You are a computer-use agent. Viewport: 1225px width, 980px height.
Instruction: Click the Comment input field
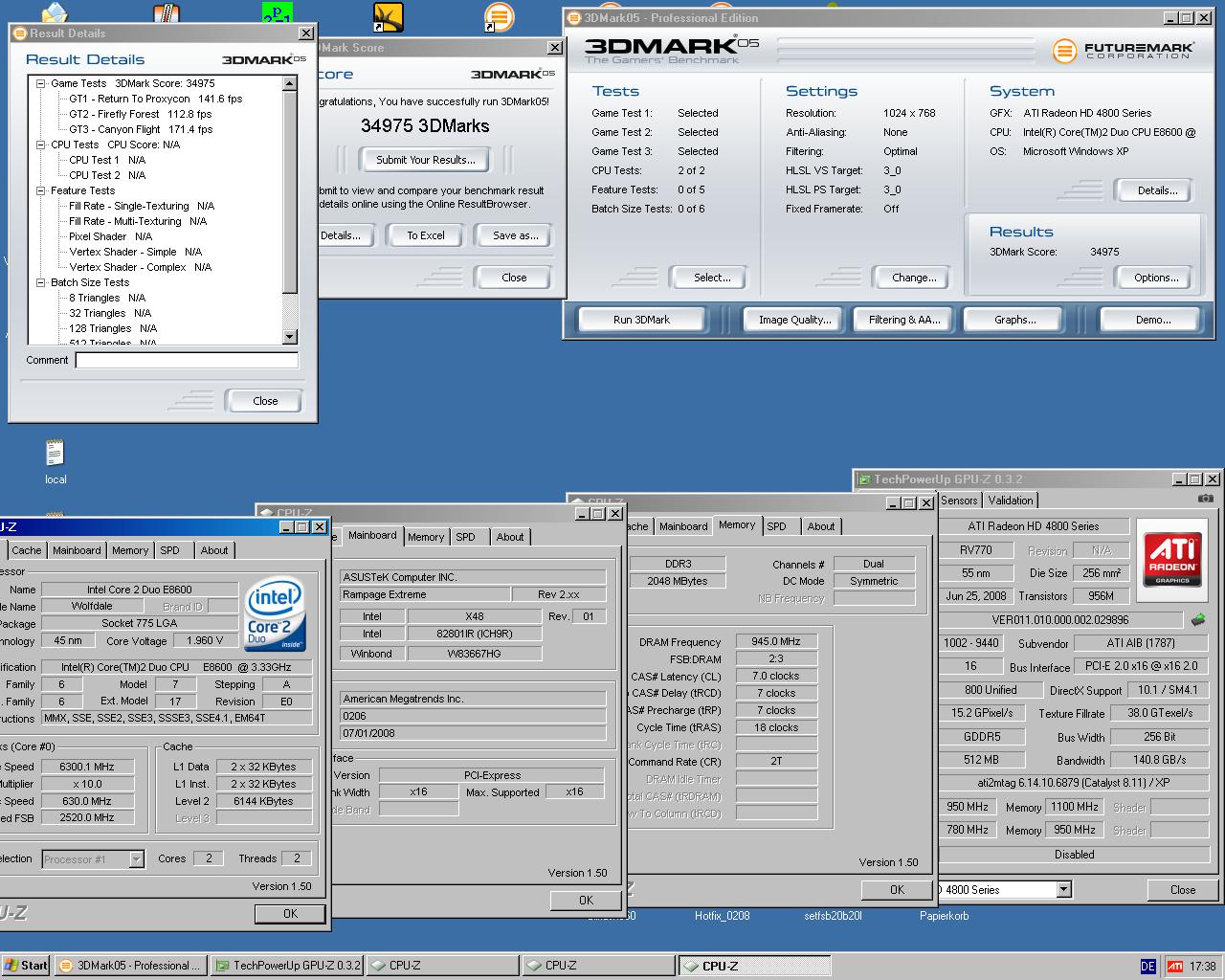[187, 361]
